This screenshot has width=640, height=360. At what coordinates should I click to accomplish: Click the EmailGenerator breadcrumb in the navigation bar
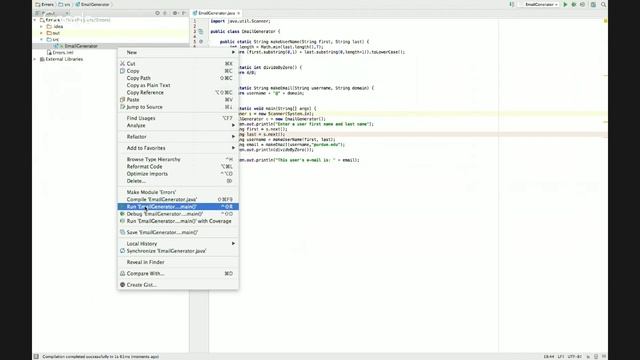pyautogui.click(x=93, y=4)
